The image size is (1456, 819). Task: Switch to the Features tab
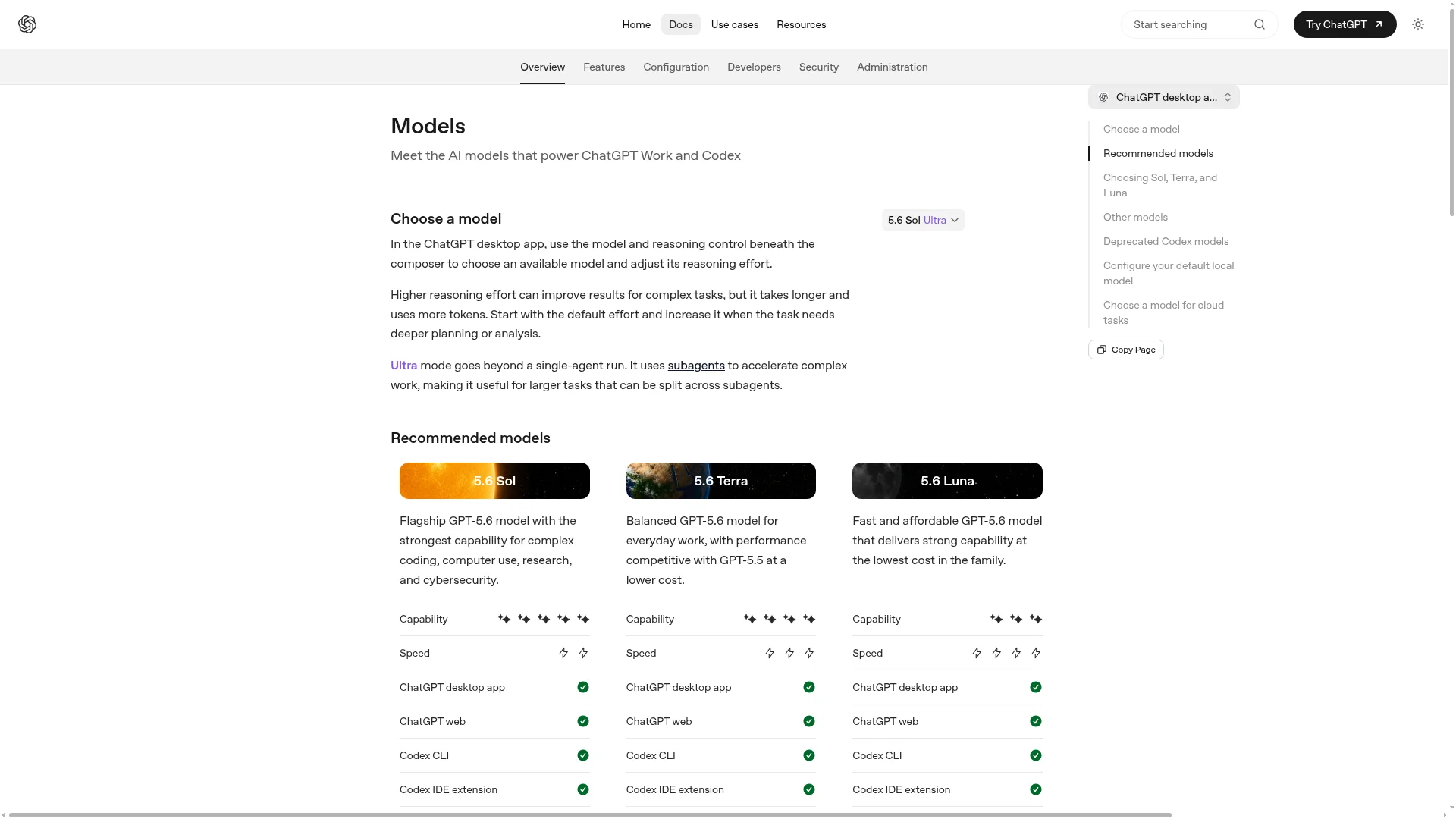tap(604, 67)
